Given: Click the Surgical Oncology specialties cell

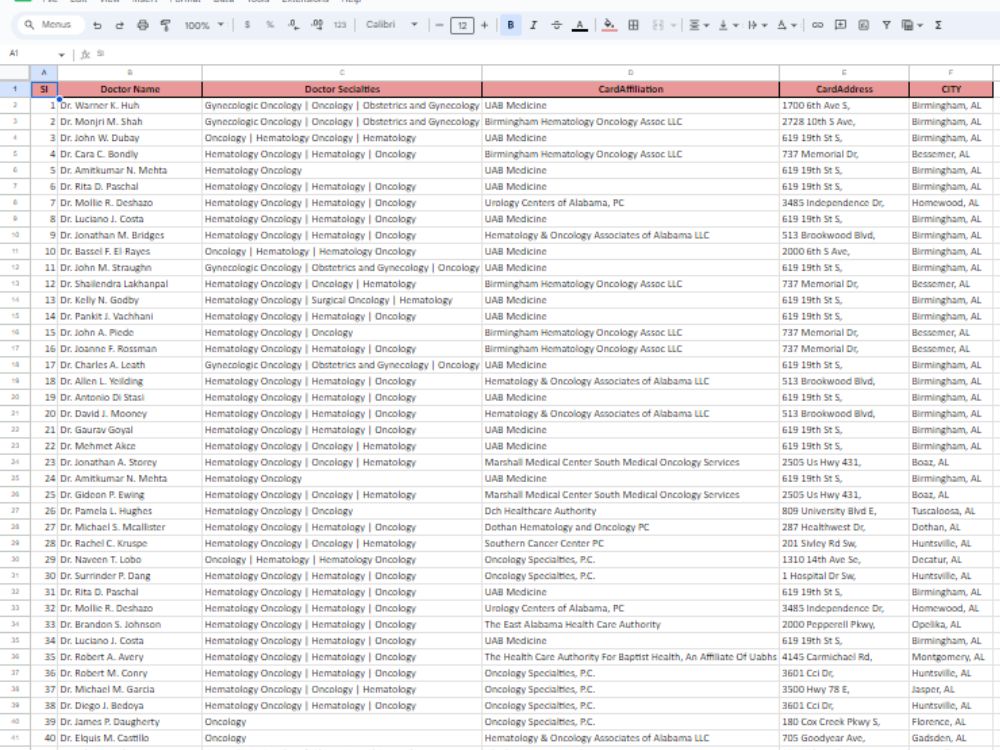Looking at the screenshot, I should [342, 300].
